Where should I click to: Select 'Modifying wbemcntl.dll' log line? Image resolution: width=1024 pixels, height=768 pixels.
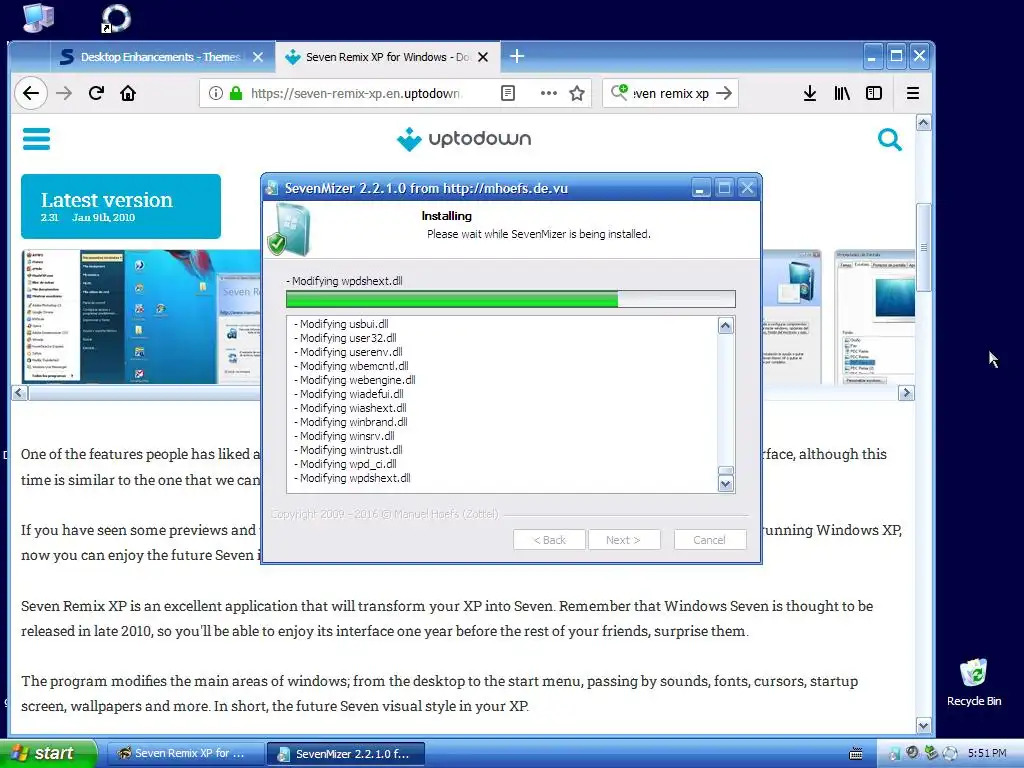[351, 366]
